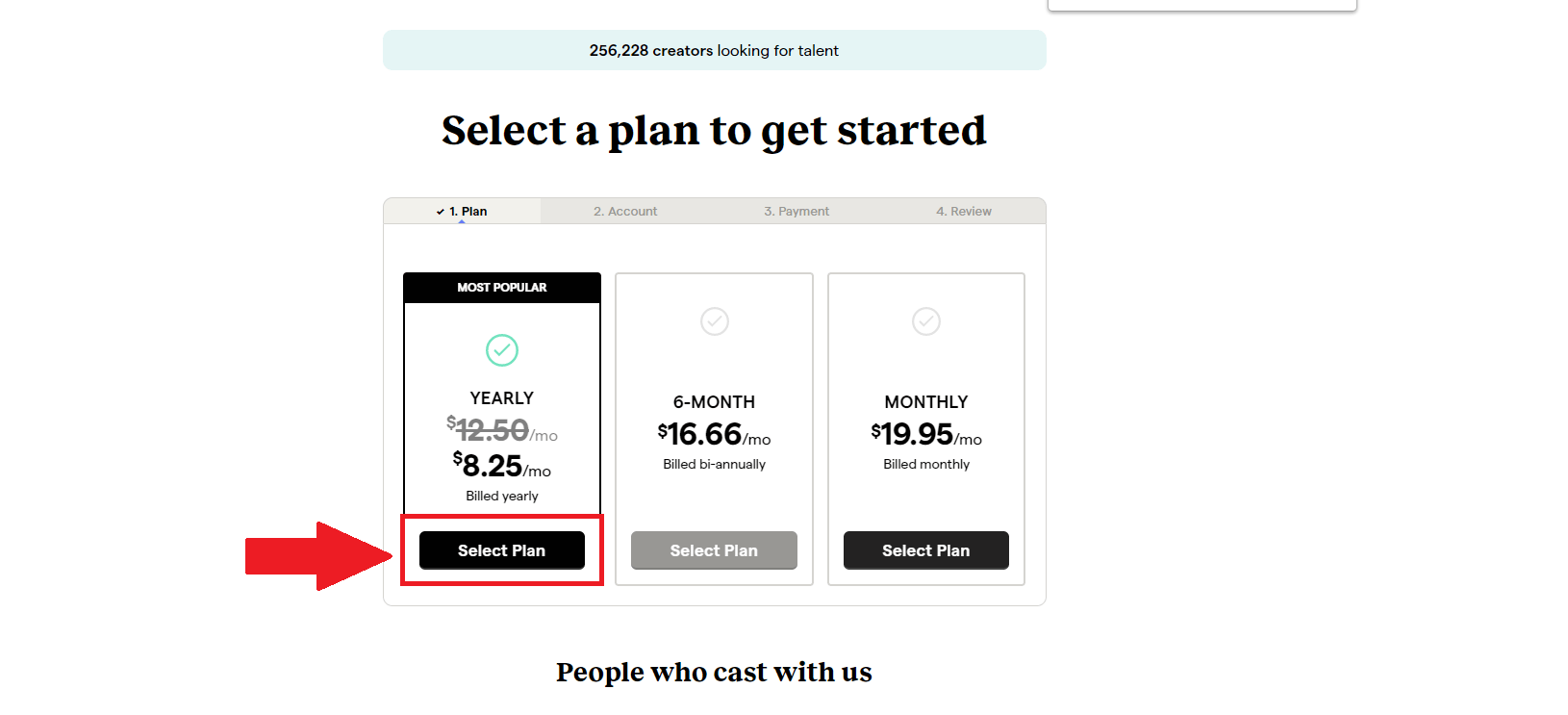Click the checkmark circle on the Monthly plan
This screenshot has height=715, width=1568.
[926, 321]
